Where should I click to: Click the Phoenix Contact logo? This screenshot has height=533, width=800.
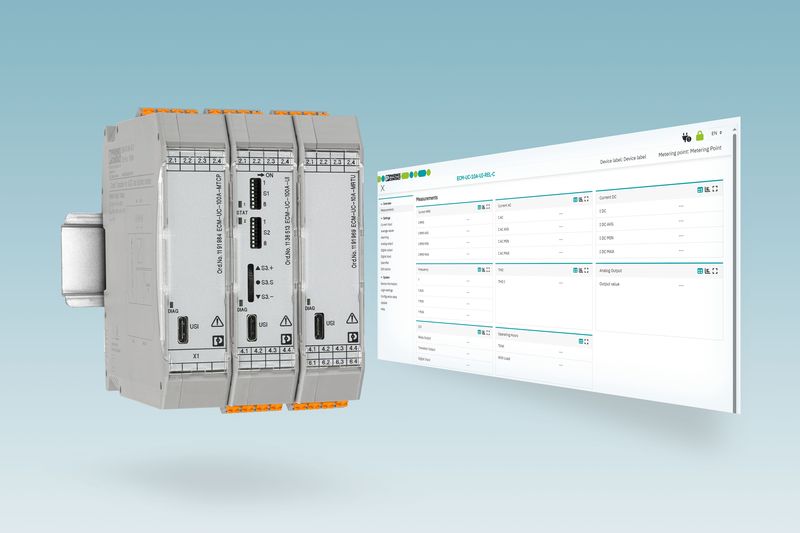coord(393,177)
